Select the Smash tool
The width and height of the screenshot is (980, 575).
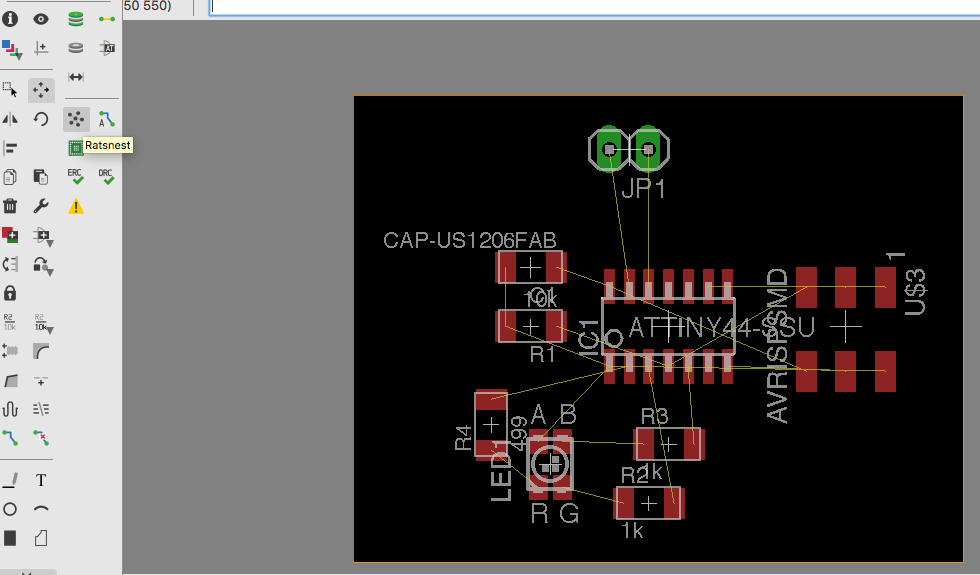click(10, 351)
